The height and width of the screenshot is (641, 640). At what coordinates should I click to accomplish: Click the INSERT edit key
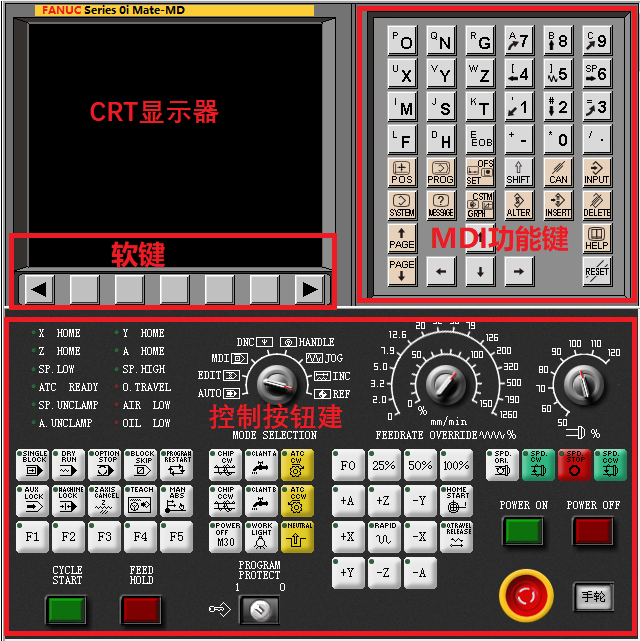pos(558,206)
